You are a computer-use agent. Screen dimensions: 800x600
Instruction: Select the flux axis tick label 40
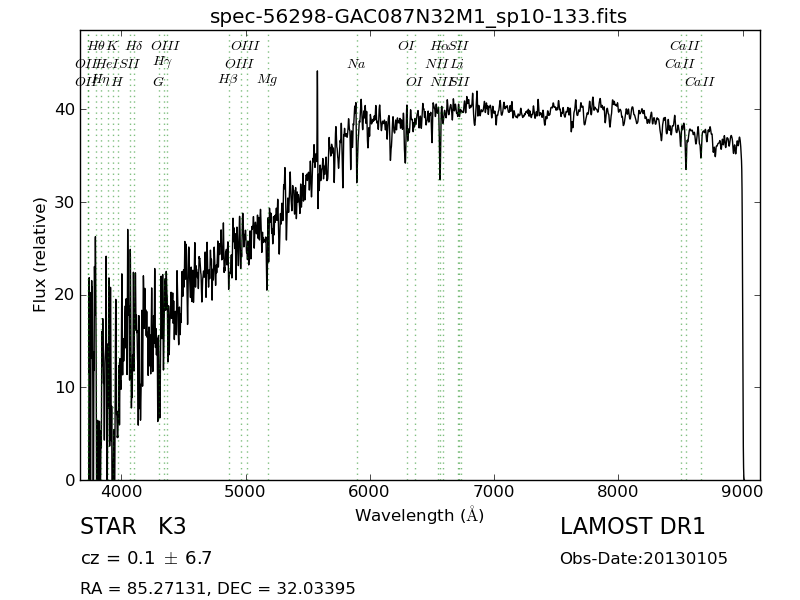point(65,110)
